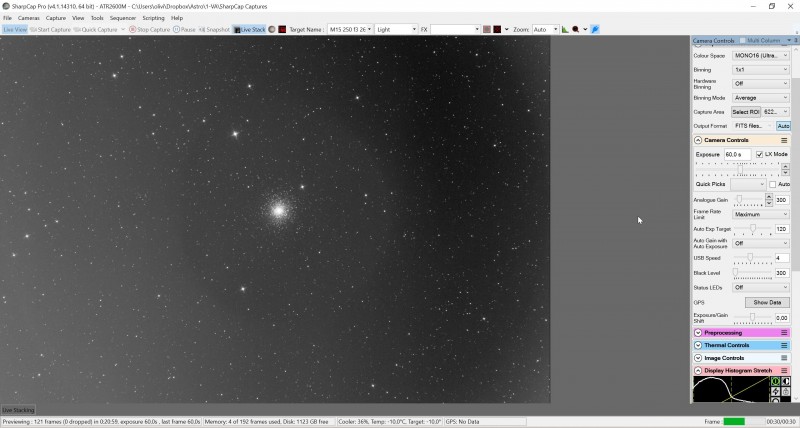Screen dimensions: 800x428
Task: Open the Sequencer menu
Action: [x=123, y=18]
